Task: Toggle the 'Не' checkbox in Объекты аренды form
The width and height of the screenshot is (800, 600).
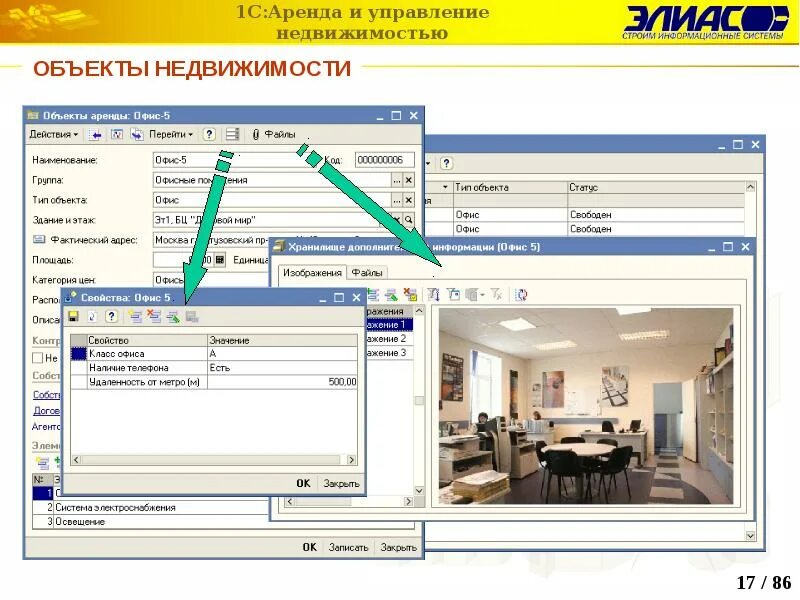Action: tap(37, 358)
